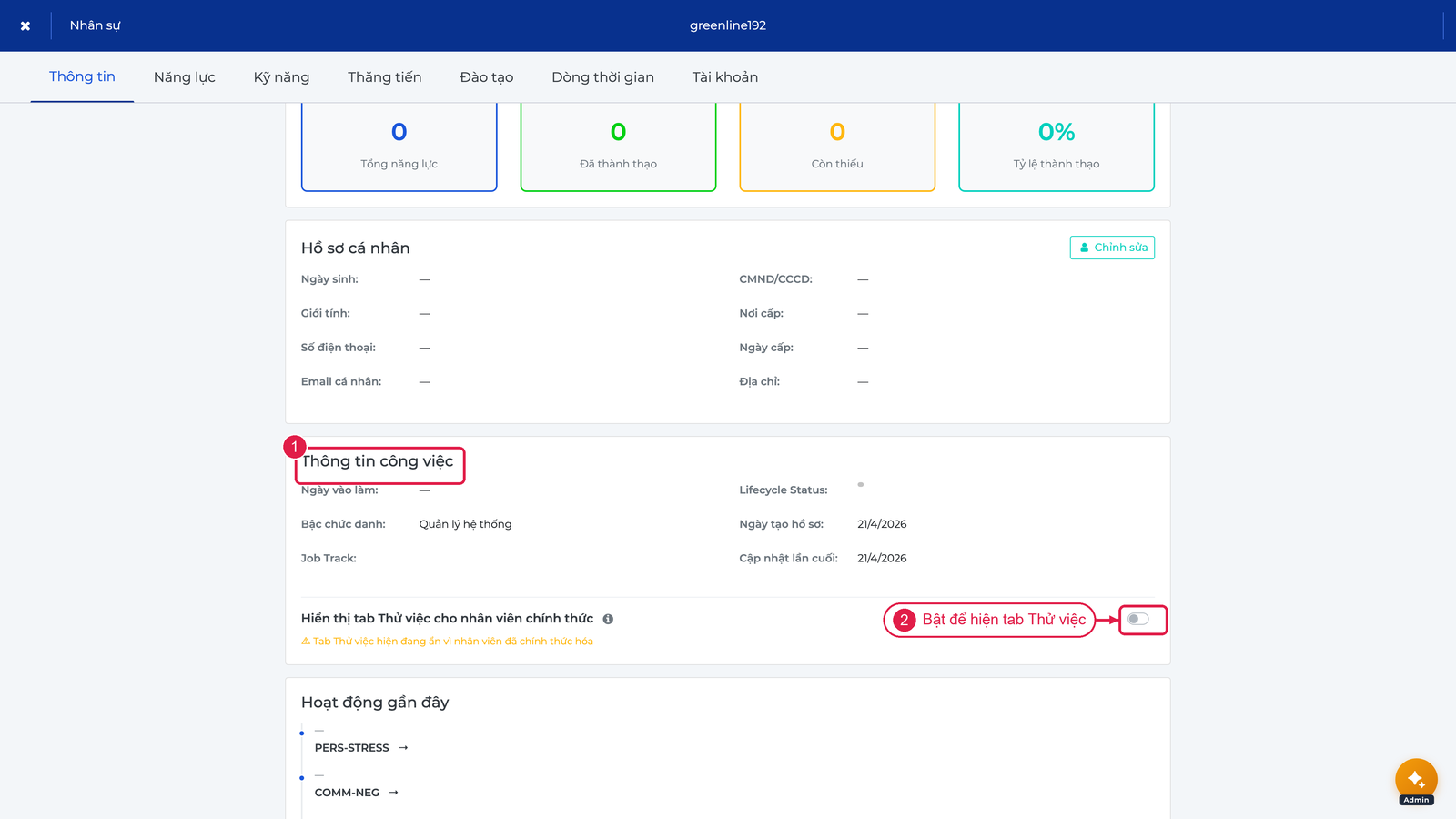Image resolution: width=1456 pixels, height=819 pixels.
Task: Open the Năng lực tab
Action: click(x=185, y=77)
